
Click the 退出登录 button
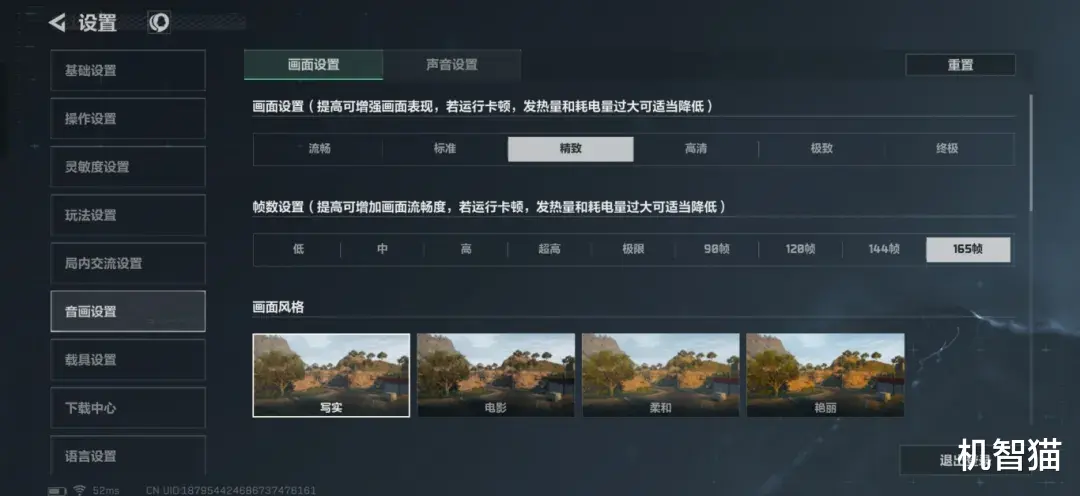pyautogui.click(x=966, y=460)
